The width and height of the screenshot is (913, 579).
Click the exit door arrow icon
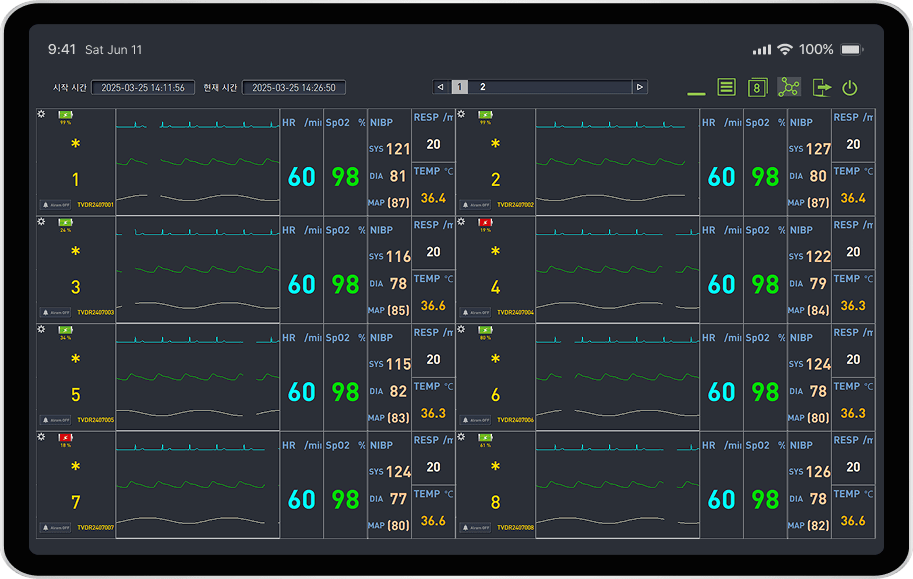(x=821, y=88)
